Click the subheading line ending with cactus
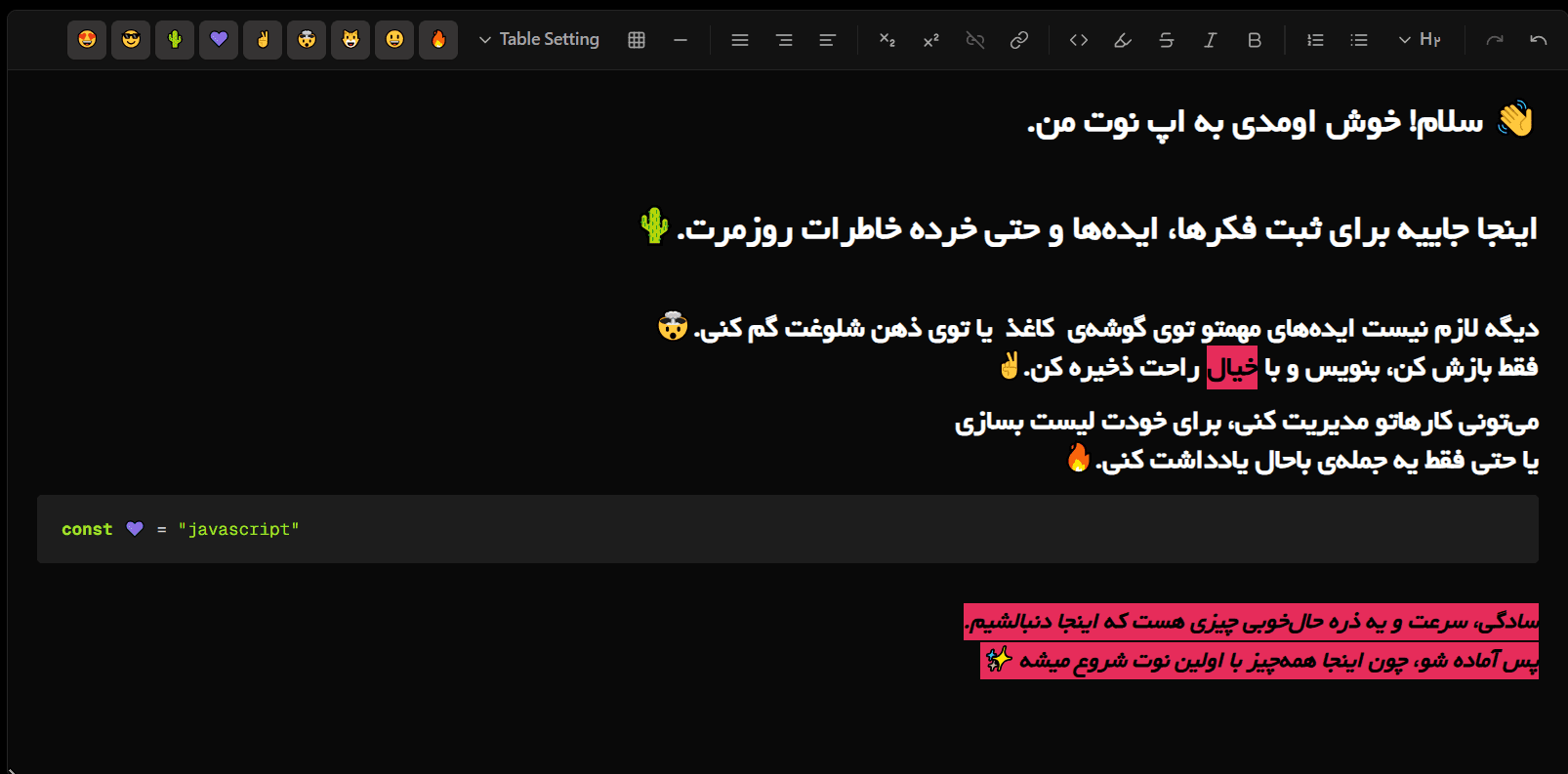The image size is (1568, 774). (1087, 228)
